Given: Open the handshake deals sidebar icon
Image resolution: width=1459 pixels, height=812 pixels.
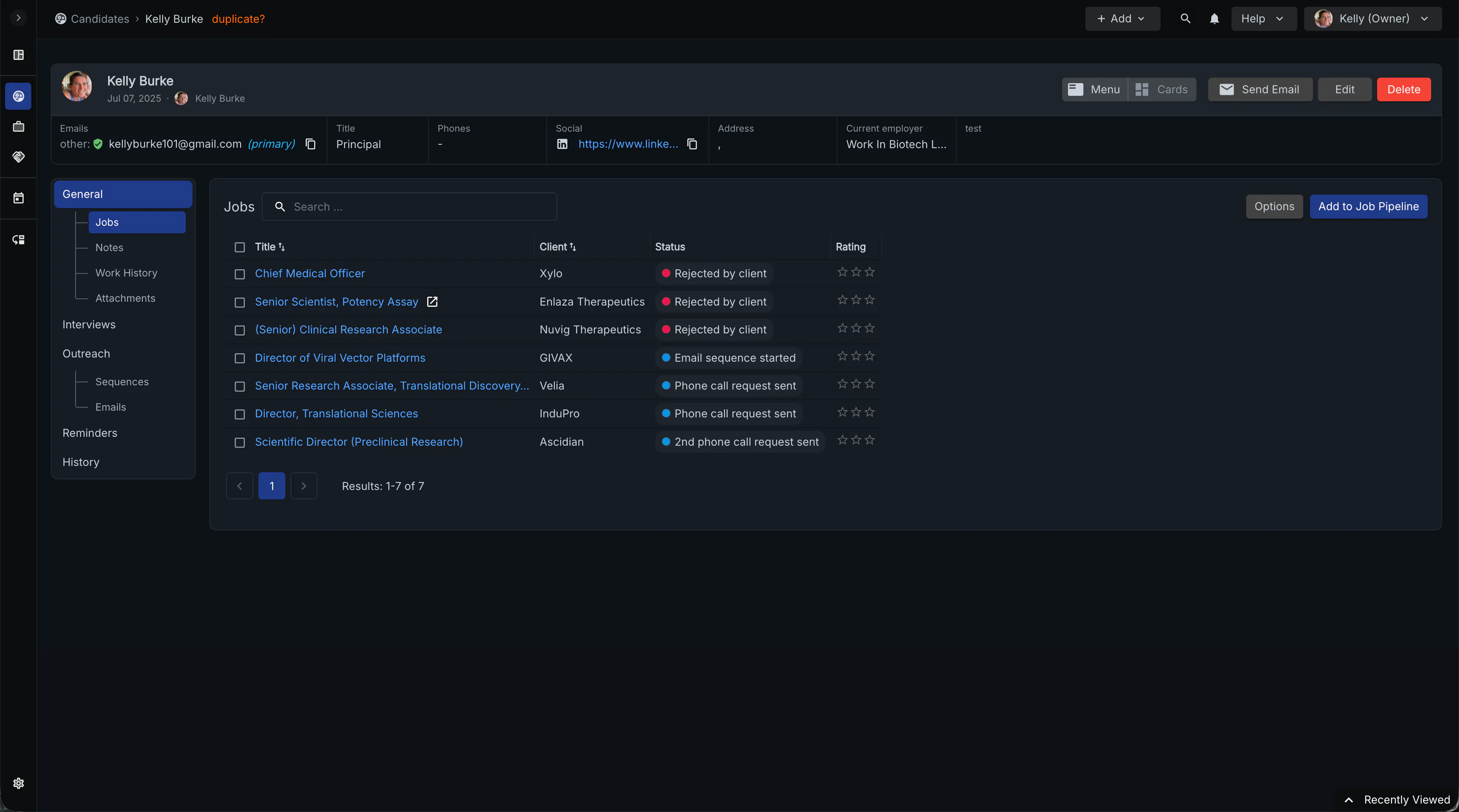Looking at the screenshot, I should pos(18,157).
